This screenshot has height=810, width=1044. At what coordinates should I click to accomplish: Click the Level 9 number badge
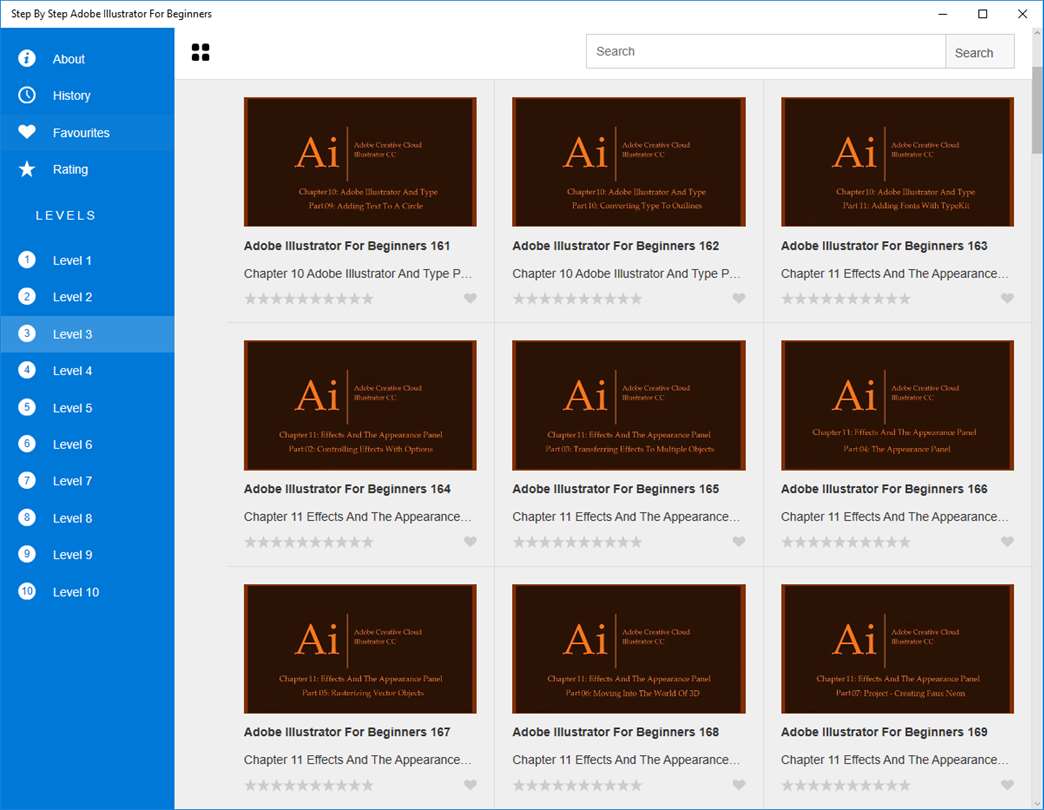(x=27, y=554)
